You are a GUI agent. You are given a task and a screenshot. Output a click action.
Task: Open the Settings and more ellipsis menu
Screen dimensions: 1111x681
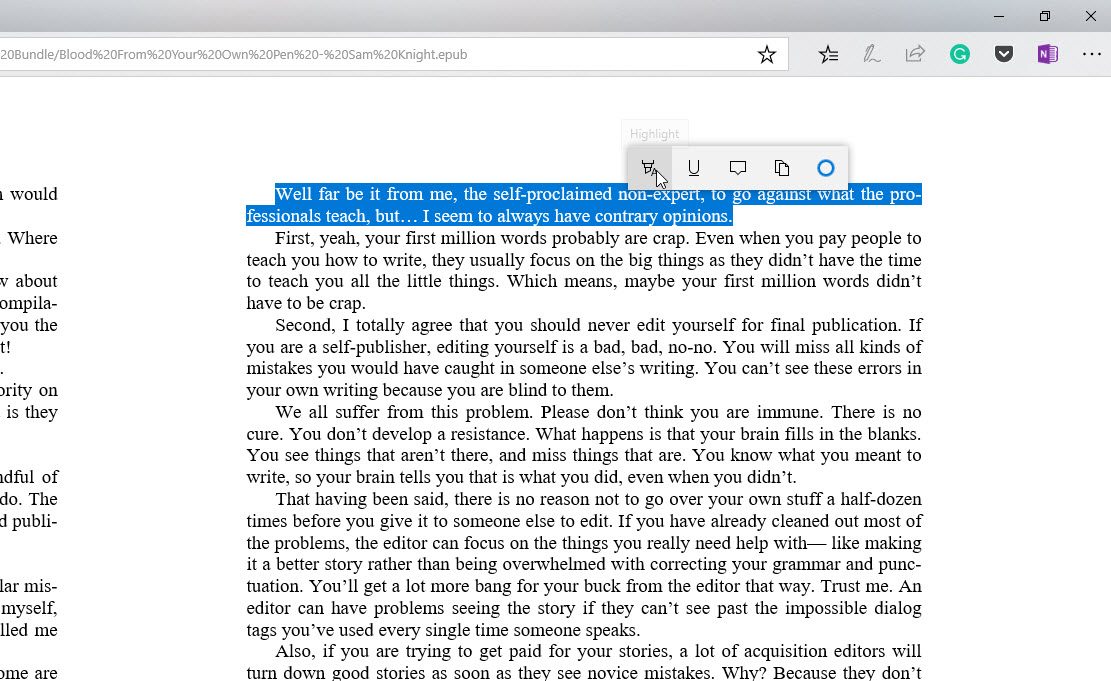pos(1091,55)
